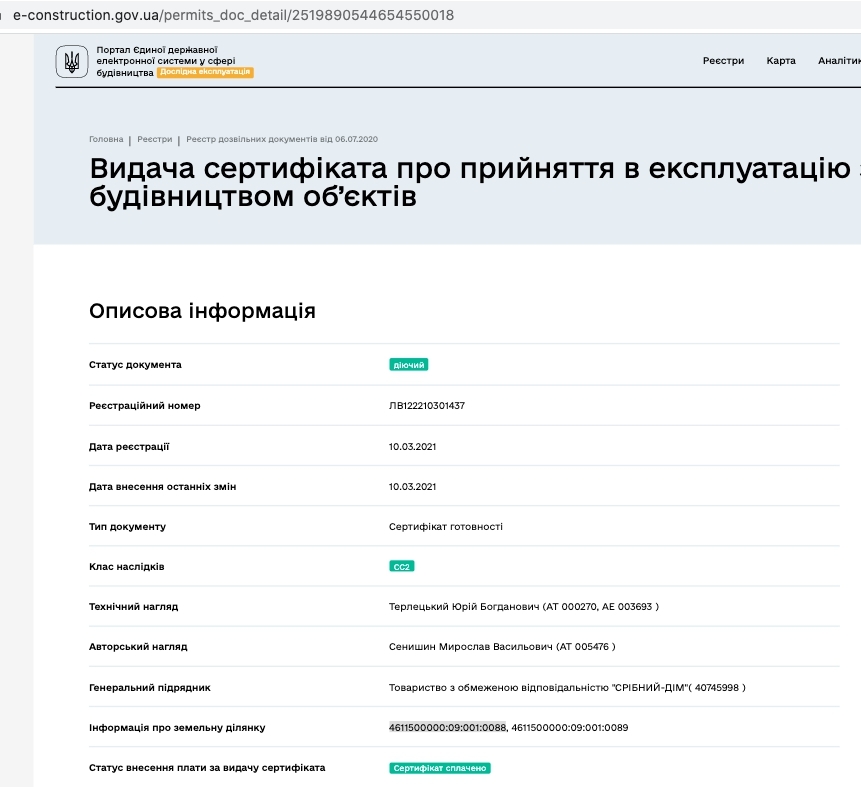Viewport: 861px width, 787px height.
Task: Click the СРІБНИЙ-ДІМ general contractor value
Action: [x=567, y=688]
